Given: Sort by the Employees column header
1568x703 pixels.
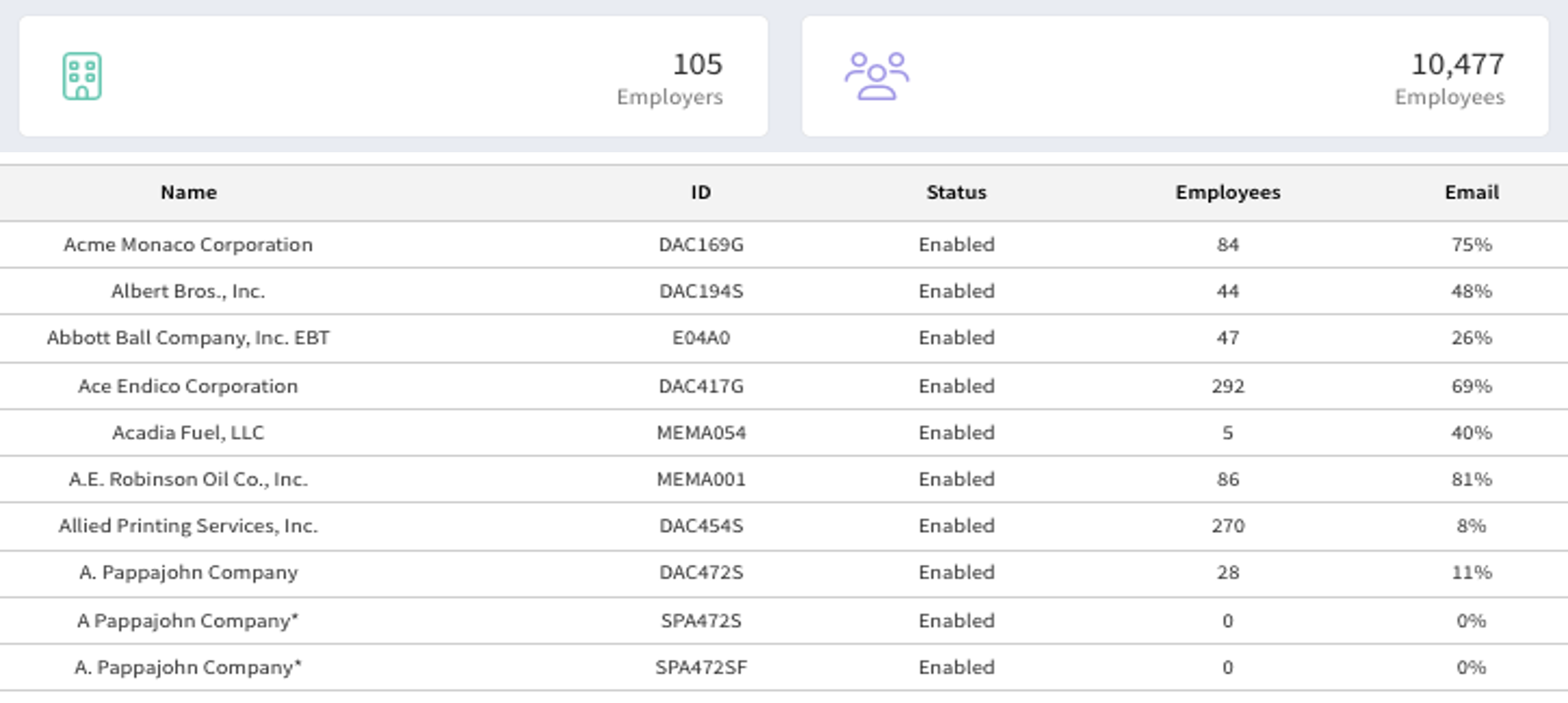Looking at the screenshot, I should click(1227, 193).
